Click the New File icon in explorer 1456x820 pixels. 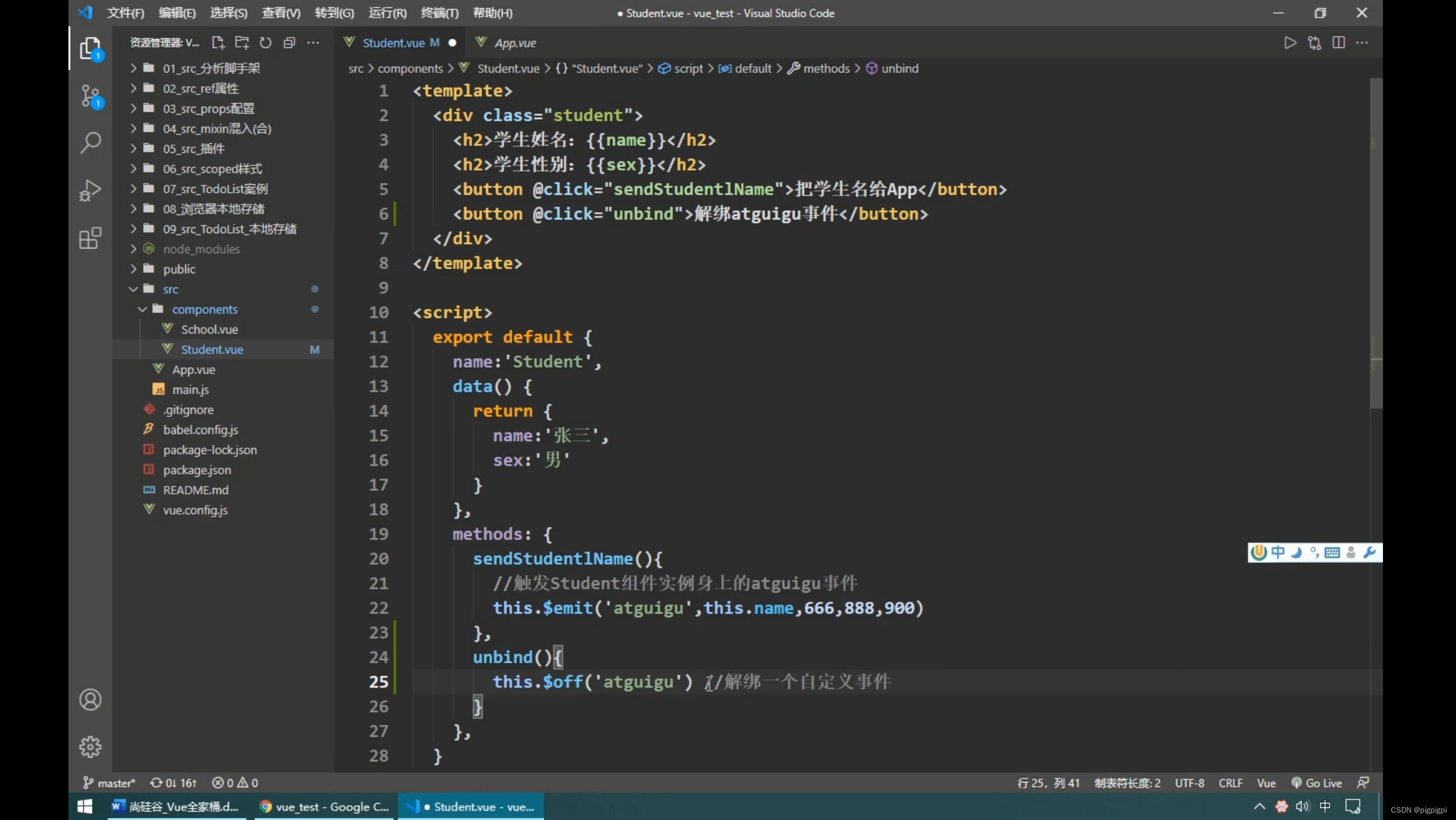218,43
